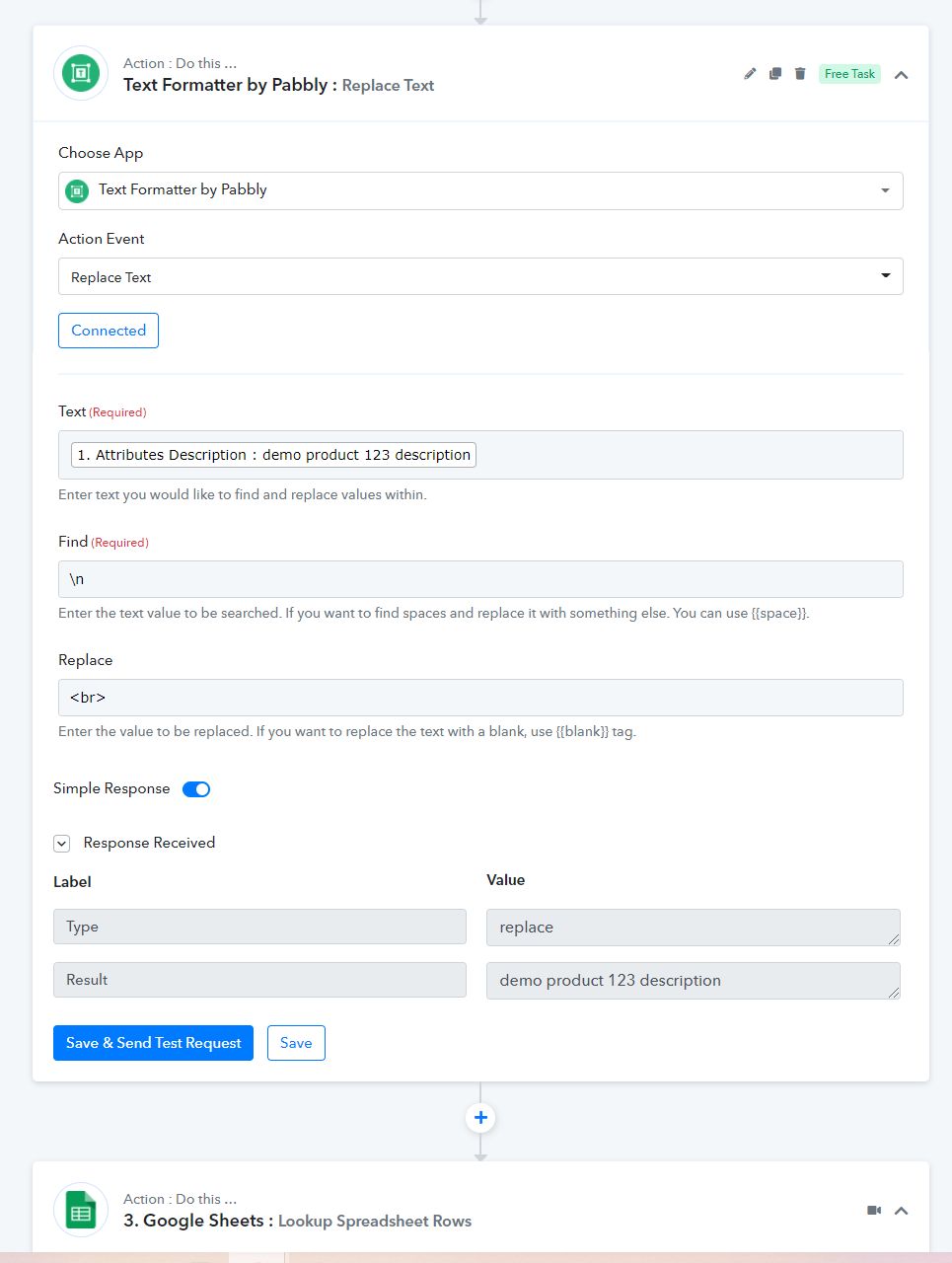The height and width of the screenshot is (1263, 952).
Task: Click the Response Received label
Action: [x=149, y=843]
